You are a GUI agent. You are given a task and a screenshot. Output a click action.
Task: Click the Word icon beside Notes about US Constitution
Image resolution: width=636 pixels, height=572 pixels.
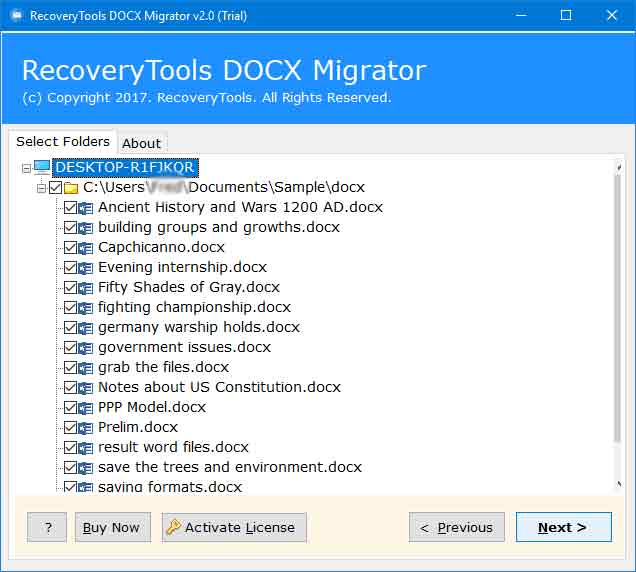pos(85,388)
